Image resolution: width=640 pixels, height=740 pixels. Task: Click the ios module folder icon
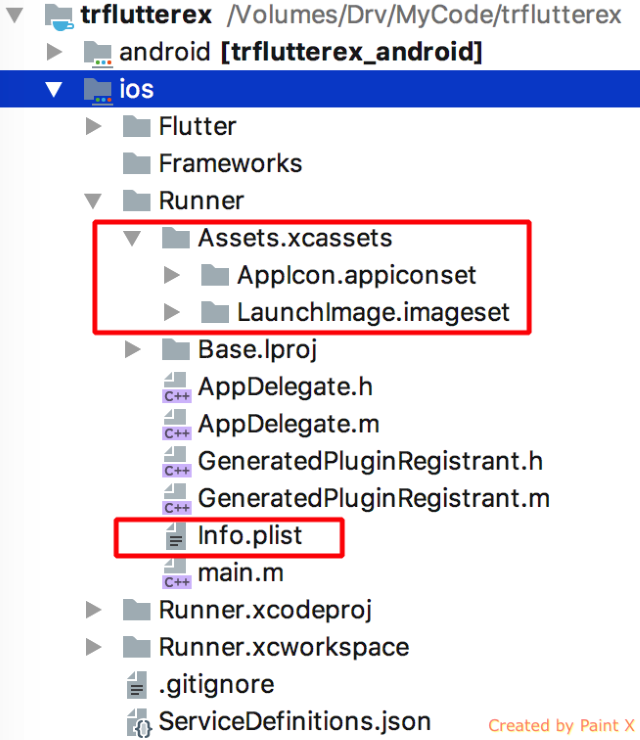tap(98, 90)
